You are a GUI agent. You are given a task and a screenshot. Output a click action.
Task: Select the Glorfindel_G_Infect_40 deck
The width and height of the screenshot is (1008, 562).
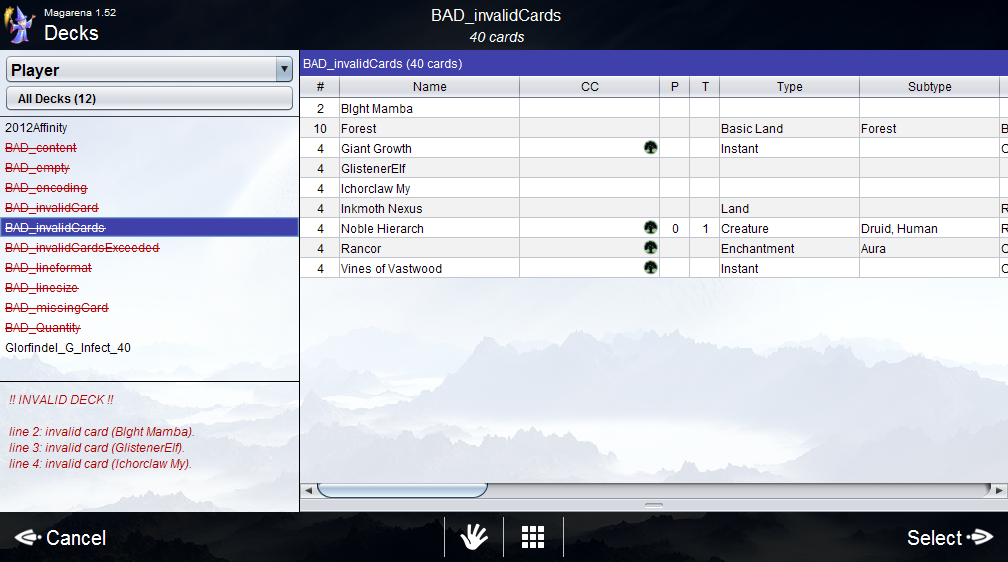coord(68,348)
